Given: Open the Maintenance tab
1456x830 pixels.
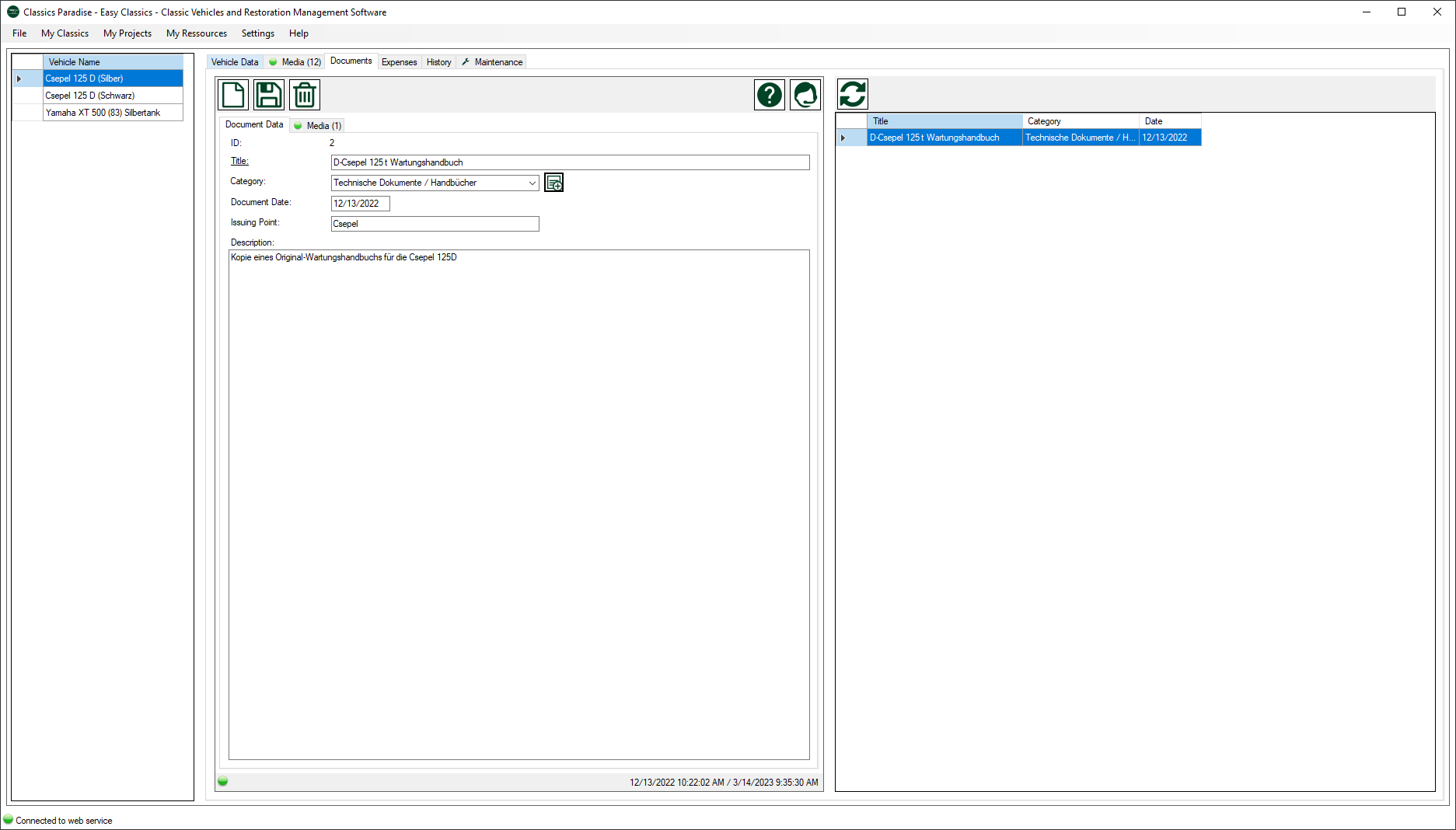Looking at the screenshot, I should pos(493,62).
